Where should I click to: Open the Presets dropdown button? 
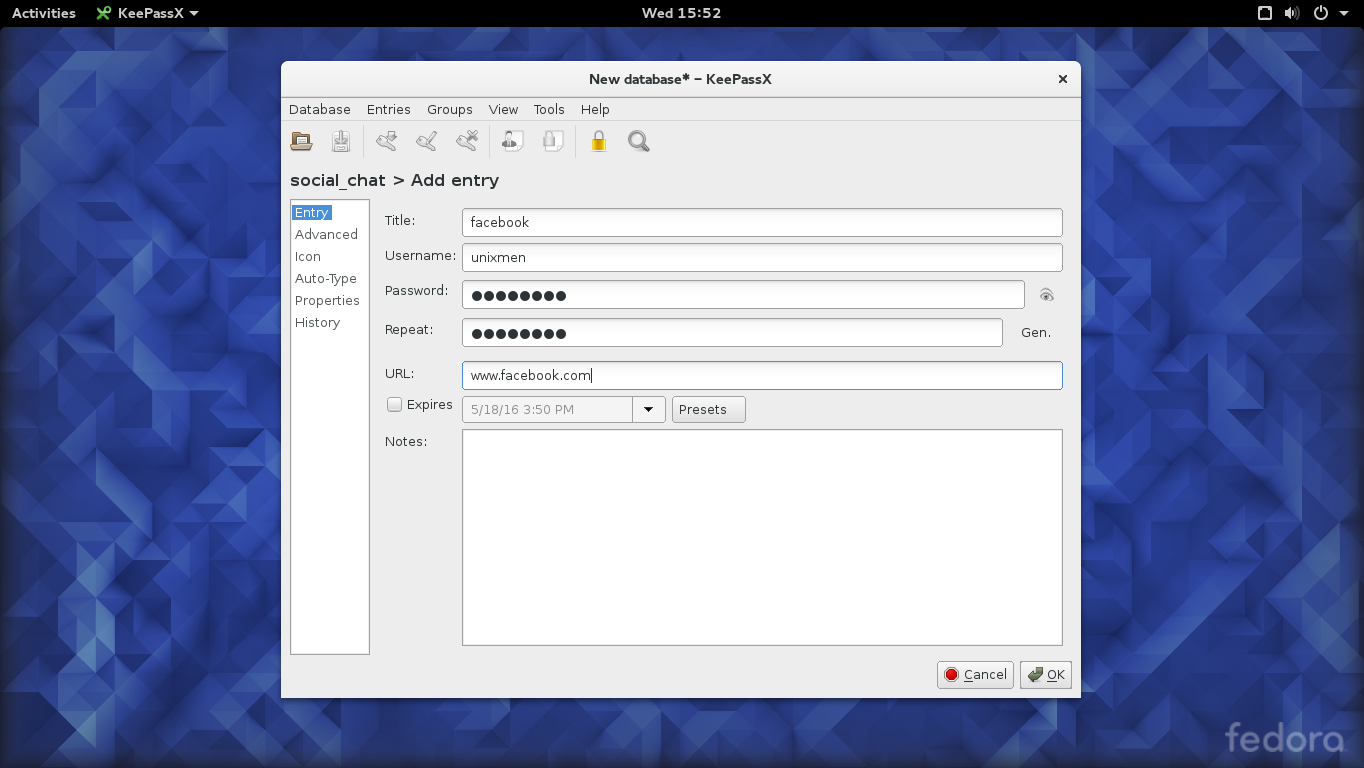pyautogui.click(x=709, y=410)
